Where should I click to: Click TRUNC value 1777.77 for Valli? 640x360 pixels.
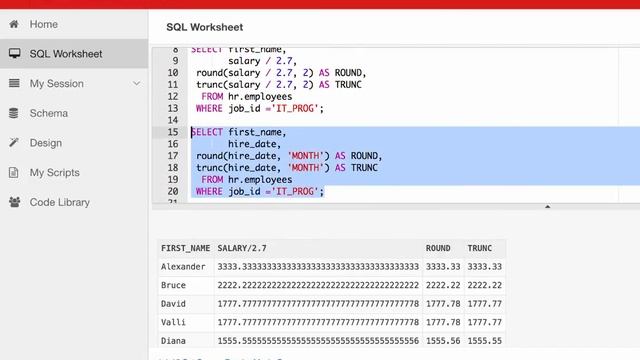484,322
